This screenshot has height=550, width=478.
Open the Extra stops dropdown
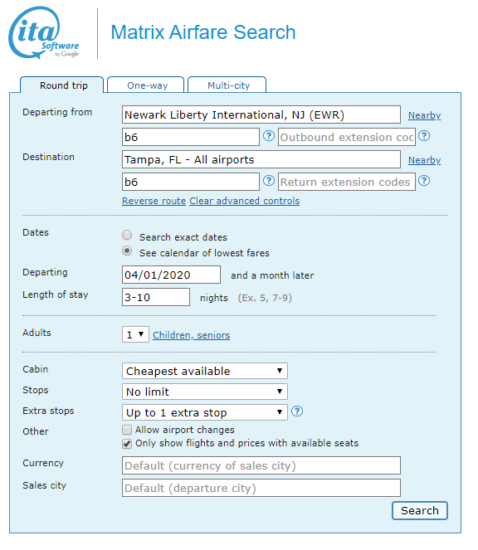pyautogui.click(x=205, y=412)
